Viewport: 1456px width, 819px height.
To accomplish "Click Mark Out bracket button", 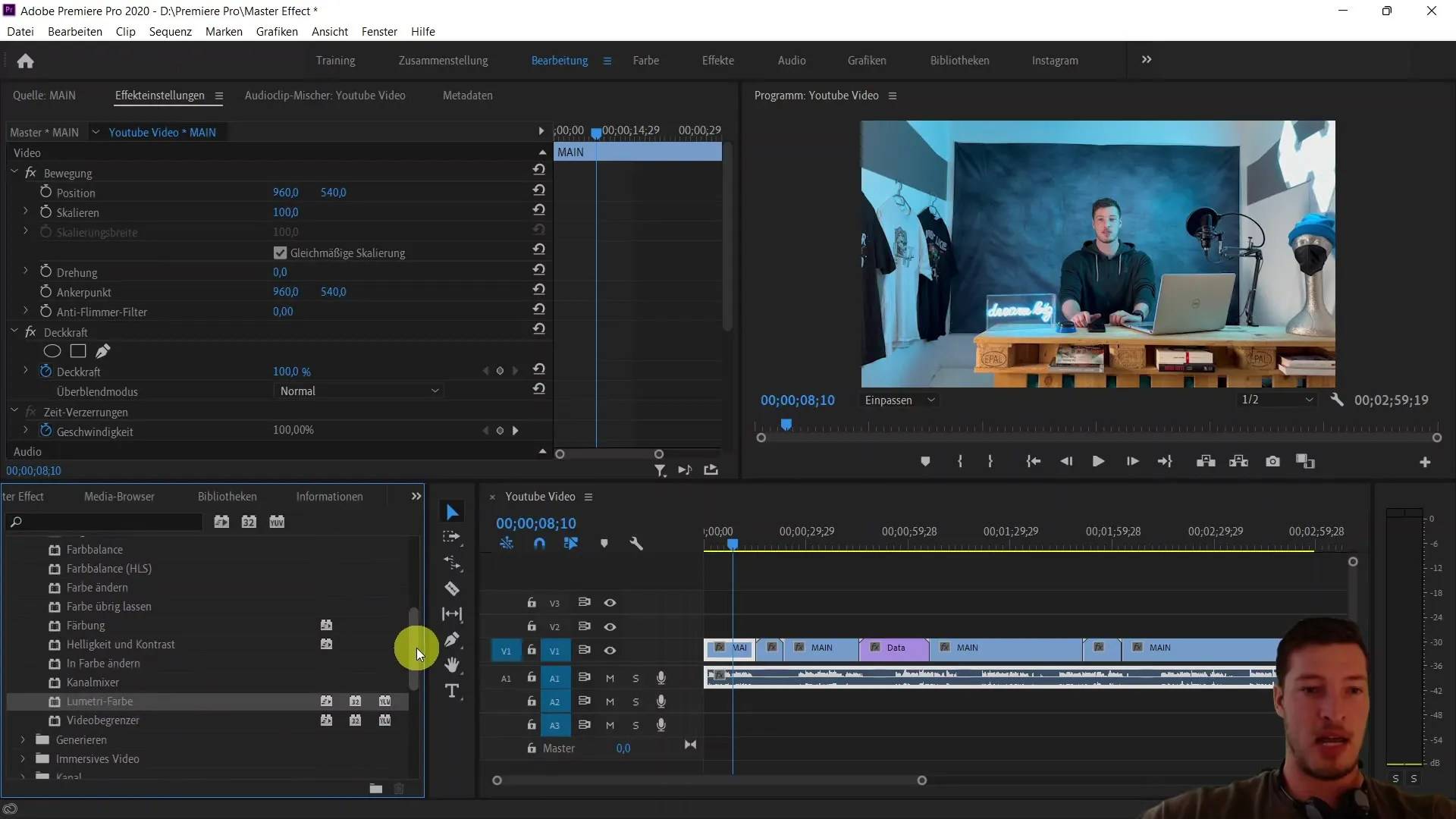I will (990, 461).
